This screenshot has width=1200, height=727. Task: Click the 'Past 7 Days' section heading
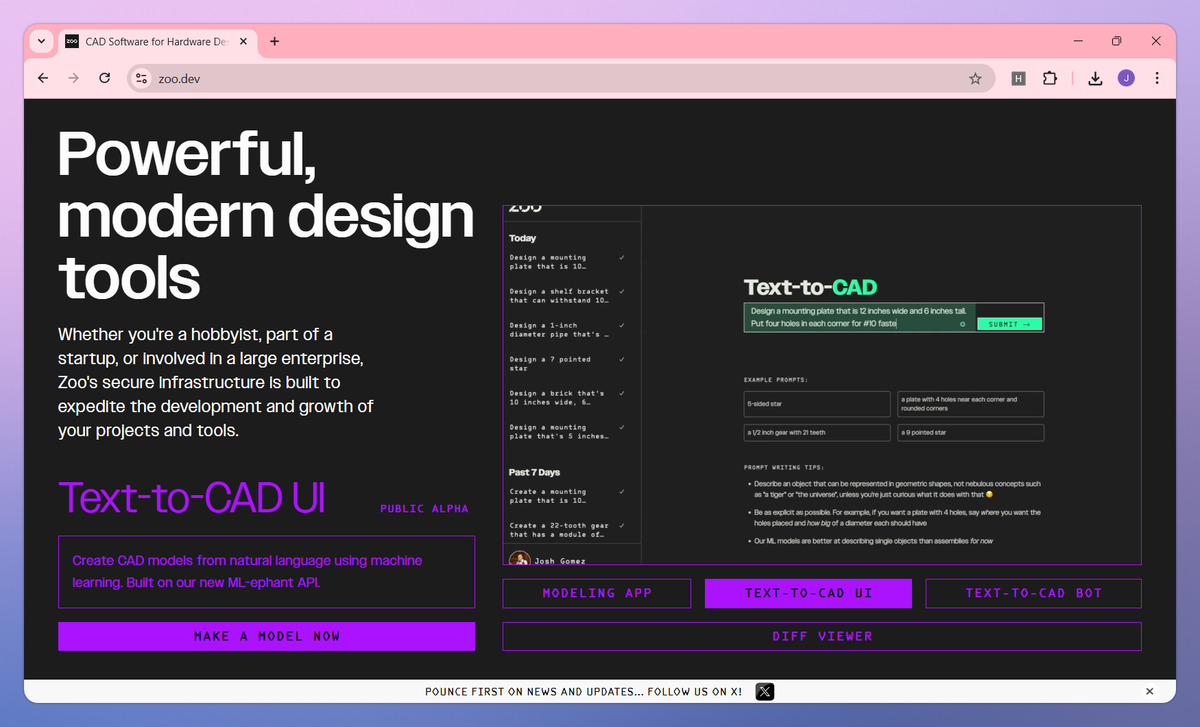(534, 472)
